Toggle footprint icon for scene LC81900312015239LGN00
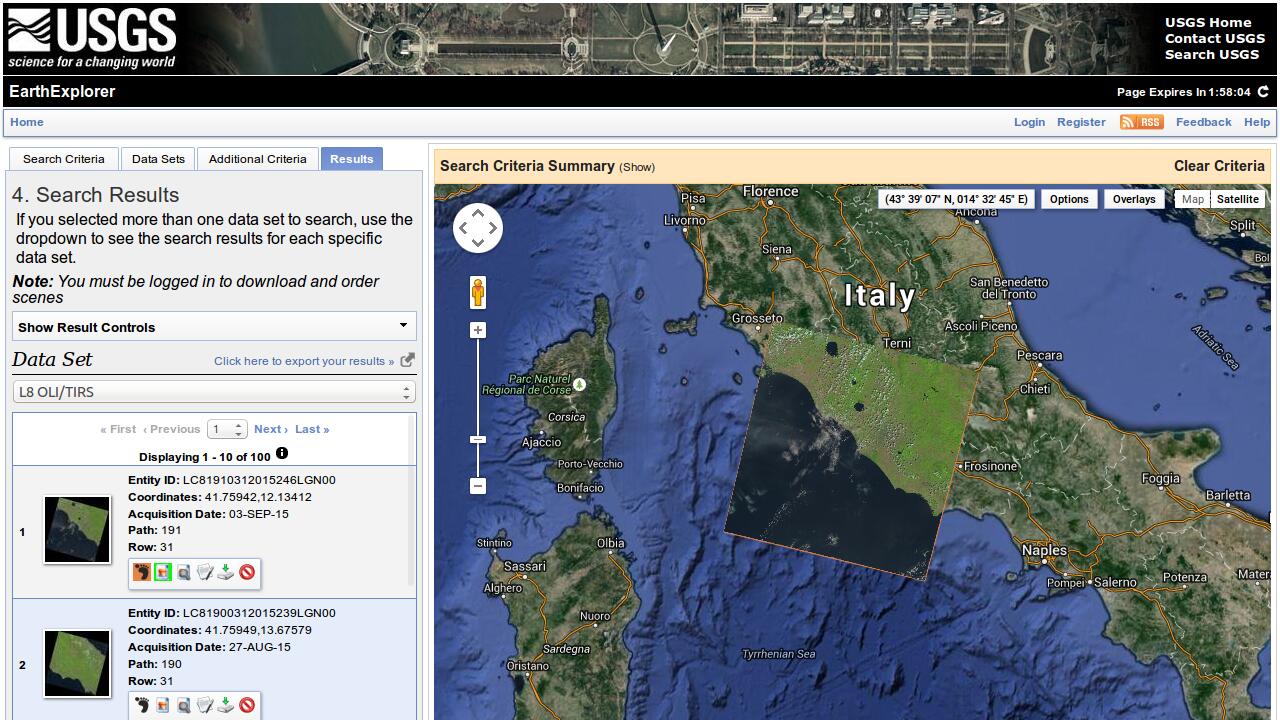Viewport: 1280px width, 720px height. [x=142, y=705]
